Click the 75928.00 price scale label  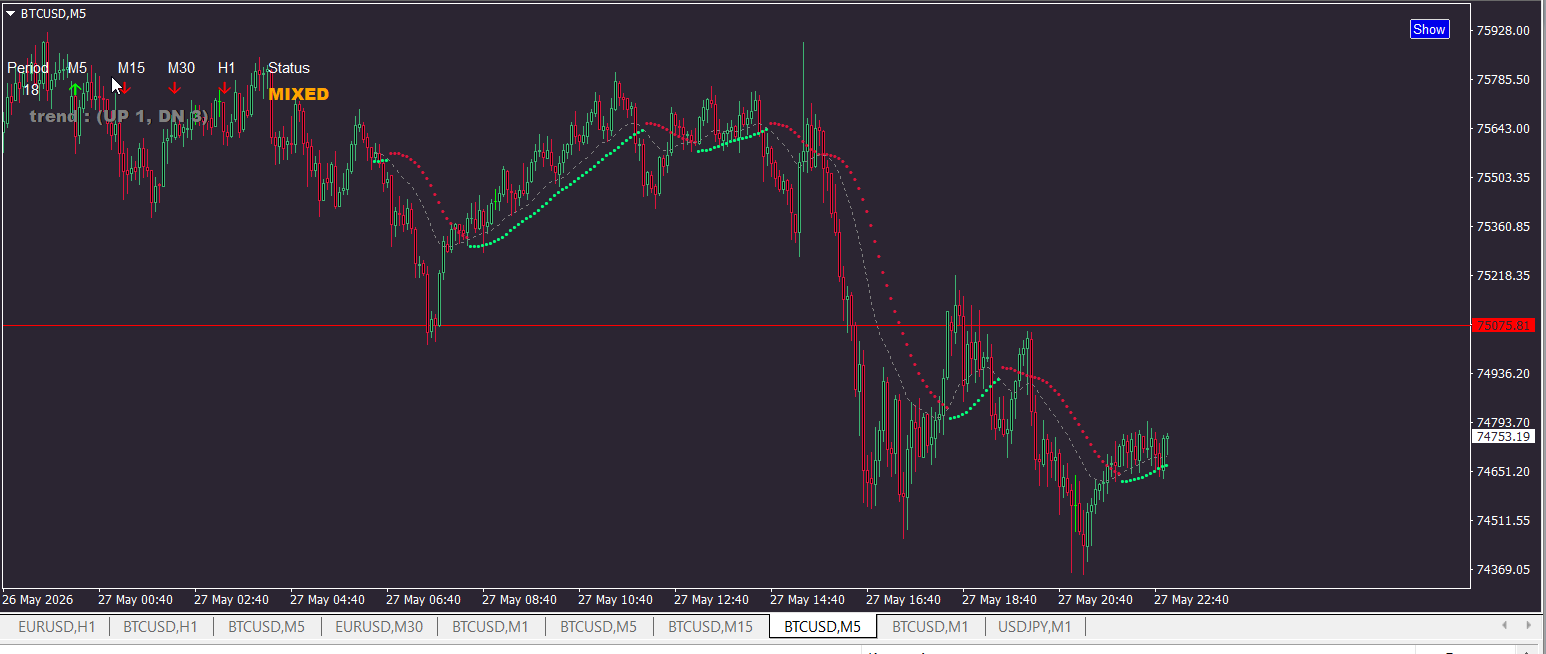click(x=1503, y=31)
